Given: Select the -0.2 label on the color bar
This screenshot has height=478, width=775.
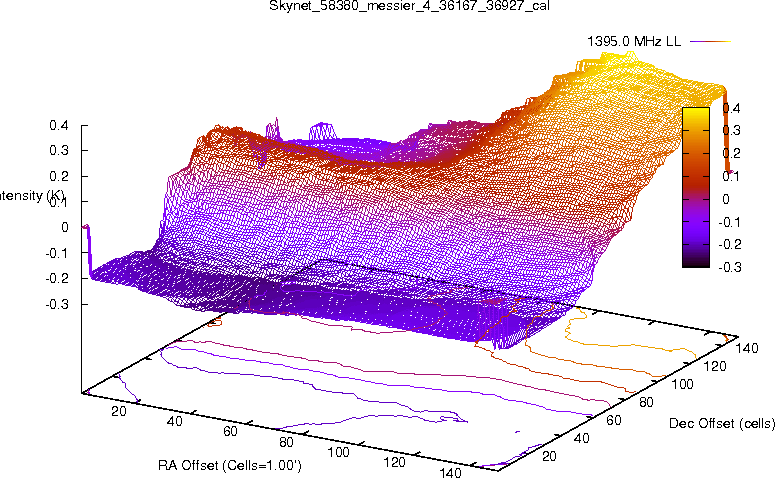Looking at the screenshot, I should tap(729, 245).
